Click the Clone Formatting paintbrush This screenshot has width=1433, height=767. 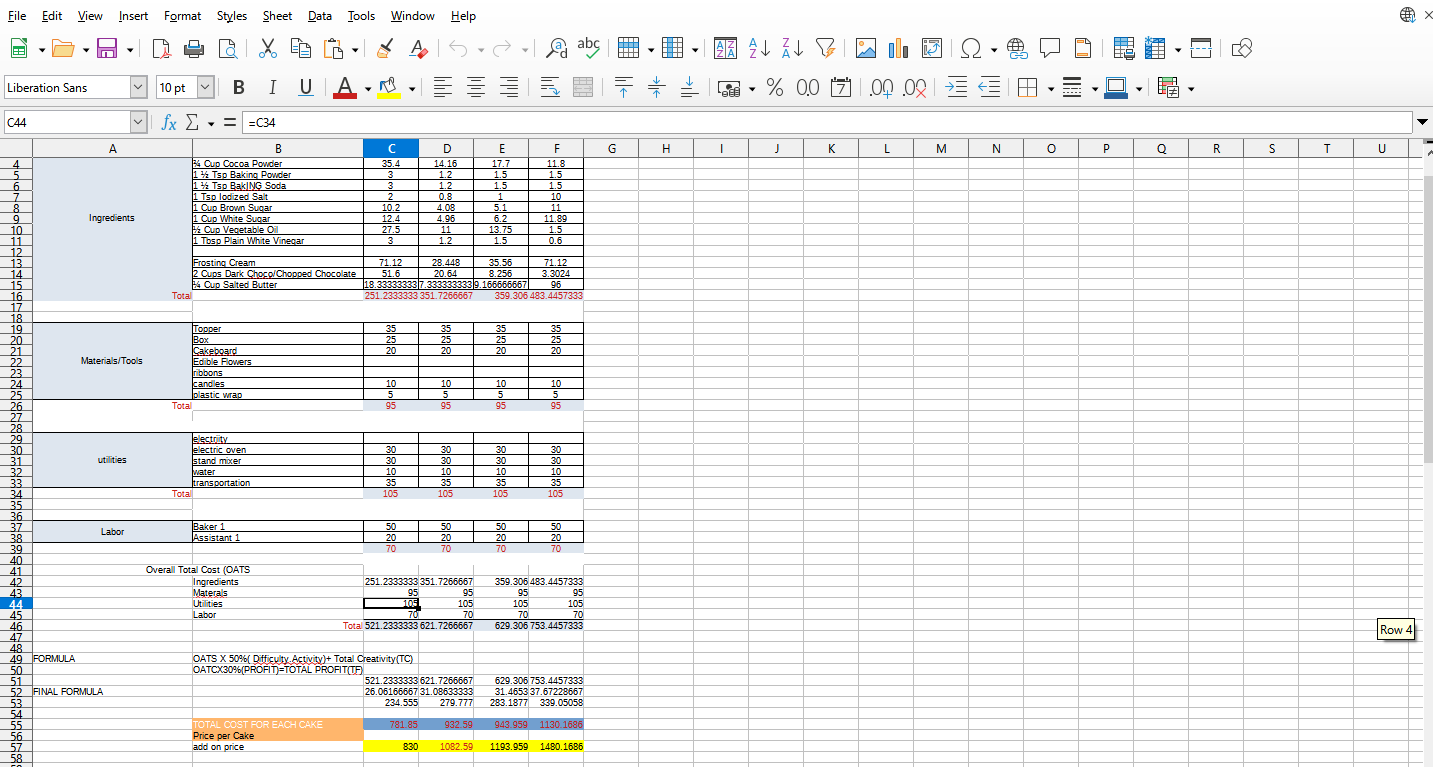tap(385, 48)
